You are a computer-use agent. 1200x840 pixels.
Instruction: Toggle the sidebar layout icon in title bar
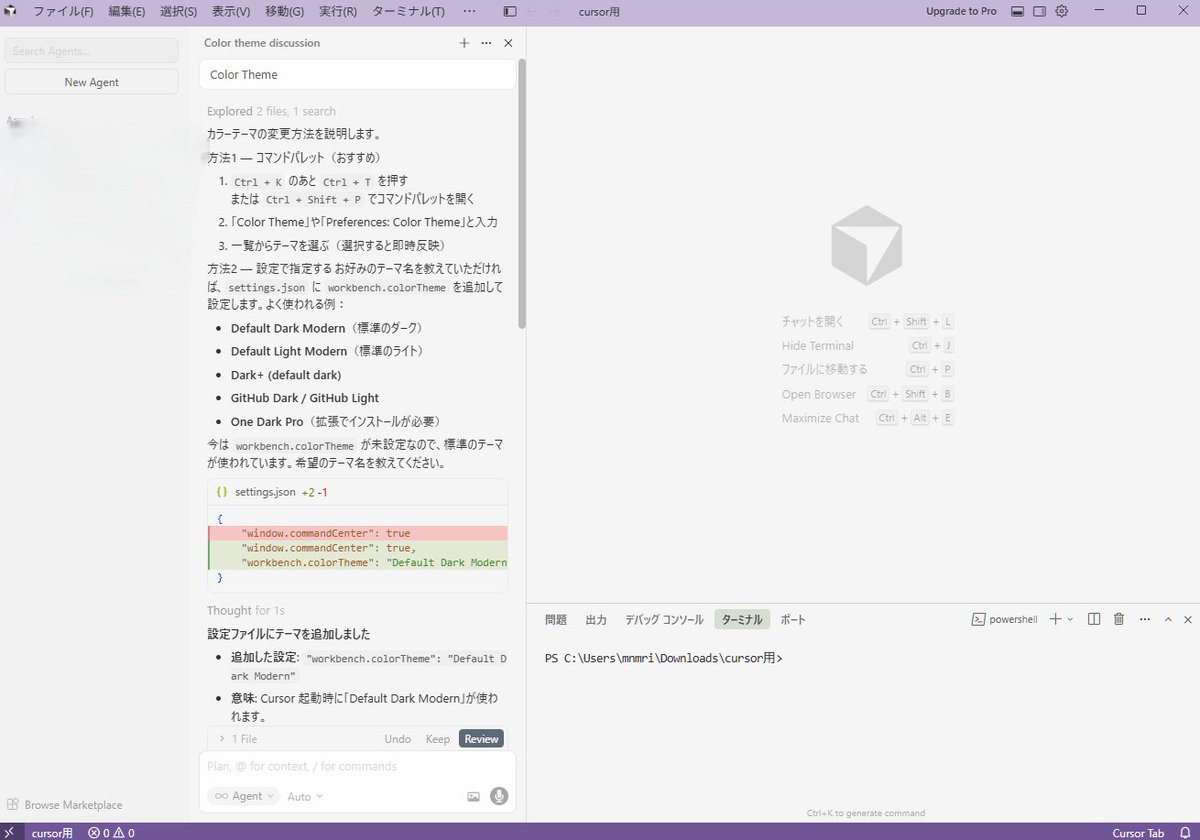[510, 12]
